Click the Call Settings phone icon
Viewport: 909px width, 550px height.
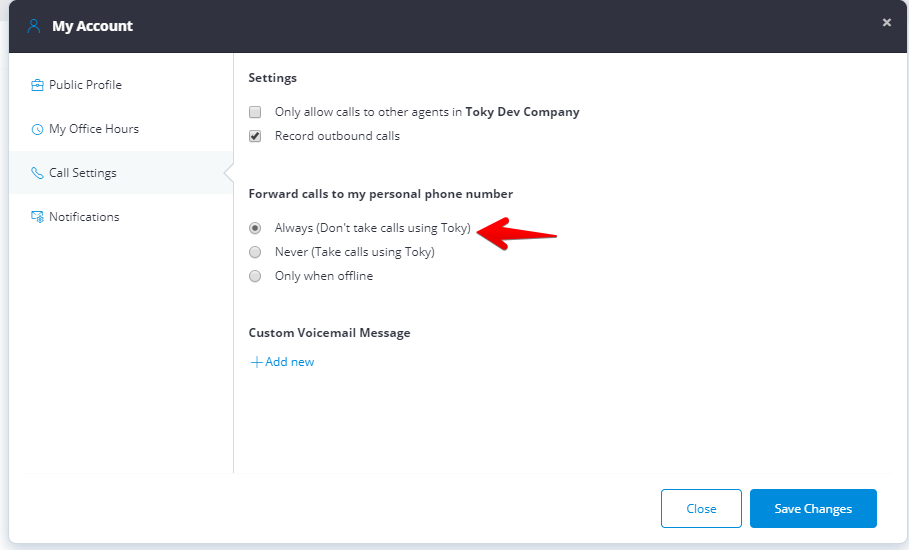click(x=38, y=173)
